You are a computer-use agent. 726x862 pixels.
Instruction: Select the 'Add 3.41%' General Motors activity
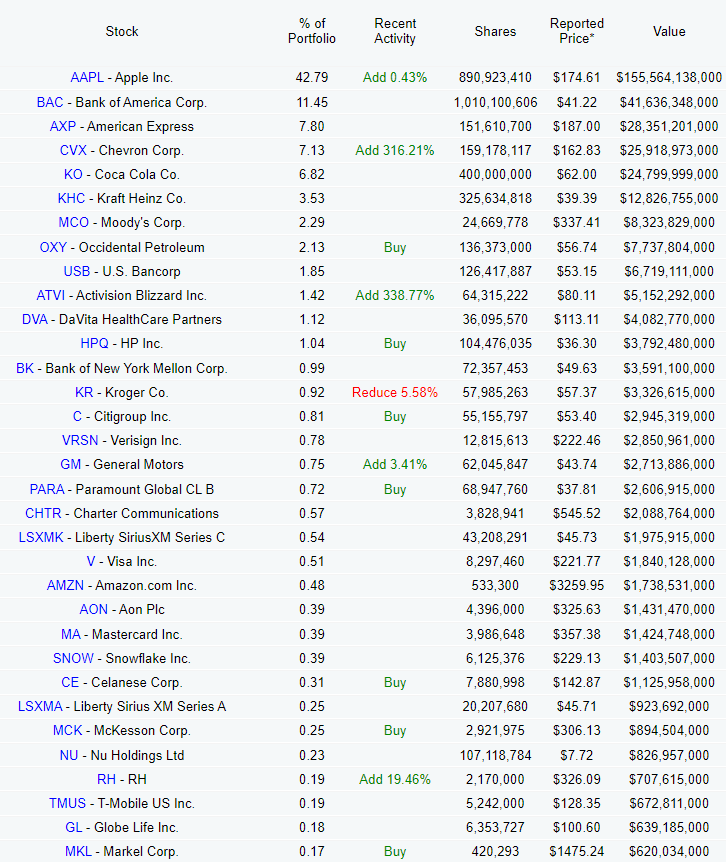pos(395,465)
